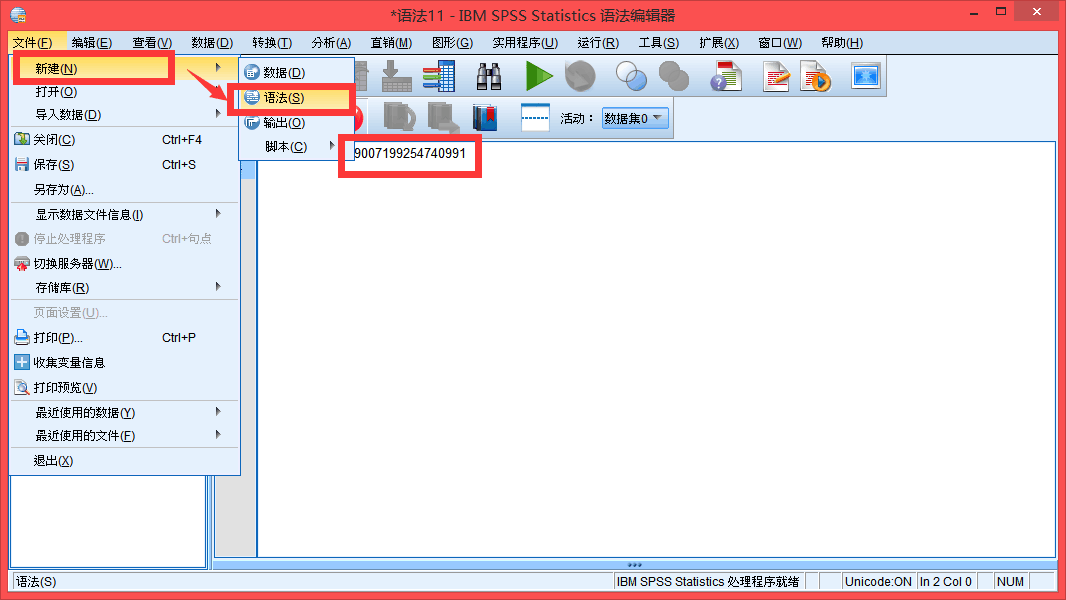This screenshot has height=600, width=1066.
Task: Click the In 2 Col 0 status entry
Action: coord(946,582)
